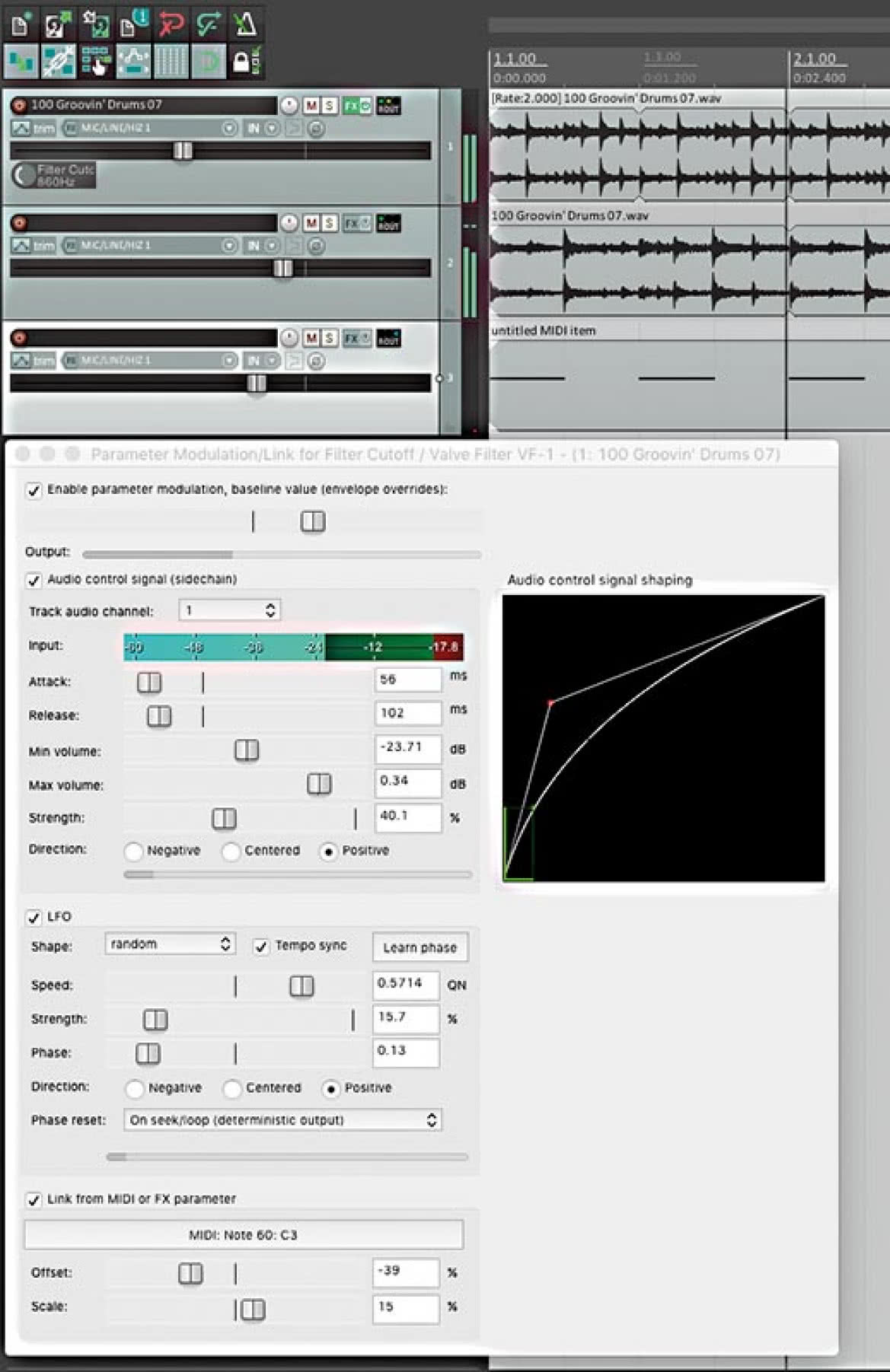Screen dimensions: 890x1372
Task: Mute track 2
Action: coord(311,223)
